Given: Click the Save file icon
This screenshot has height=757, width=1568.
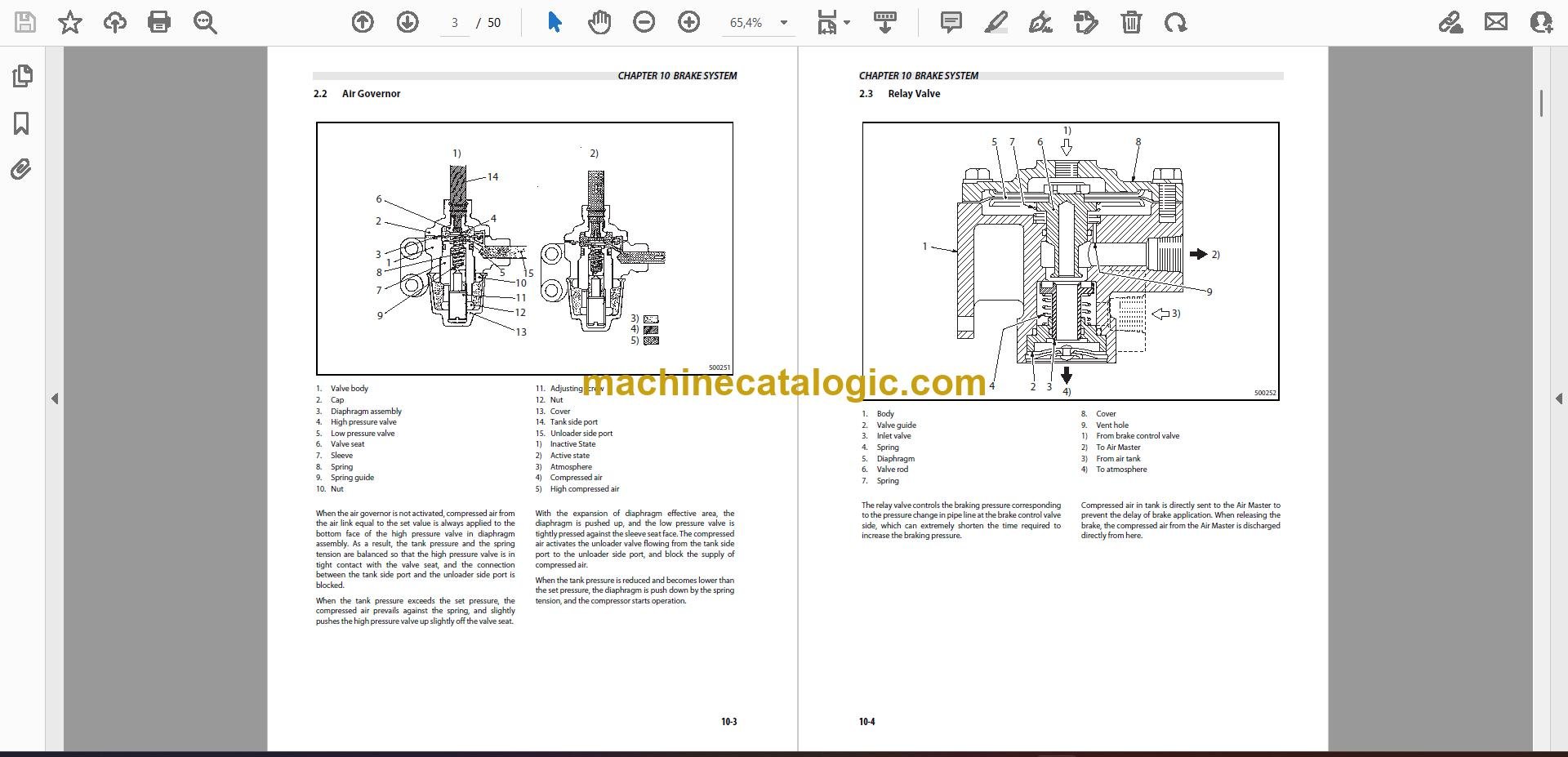Looking at the screenshot, I should point(25,23).
